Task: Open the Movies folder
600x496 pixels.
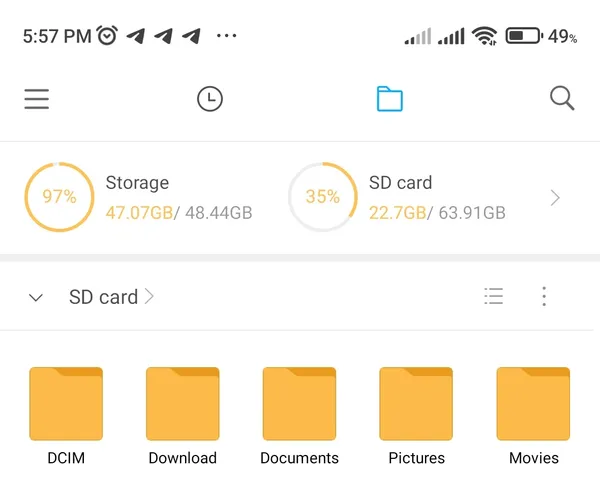Action: (533, 415)
